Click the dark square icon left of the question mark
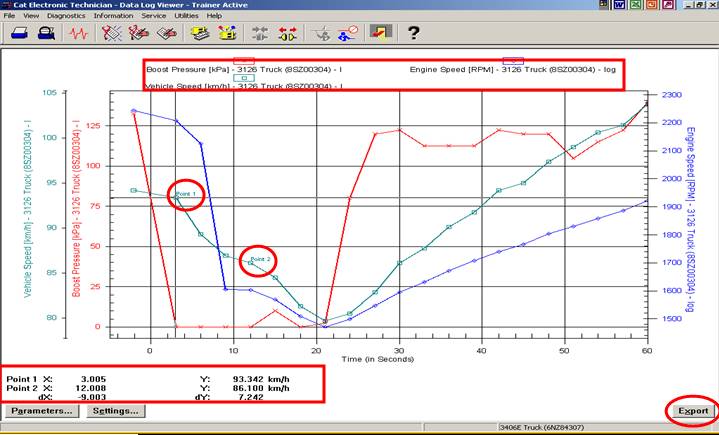This screenshot has height=435, width=719. click(x=381, y=33)
